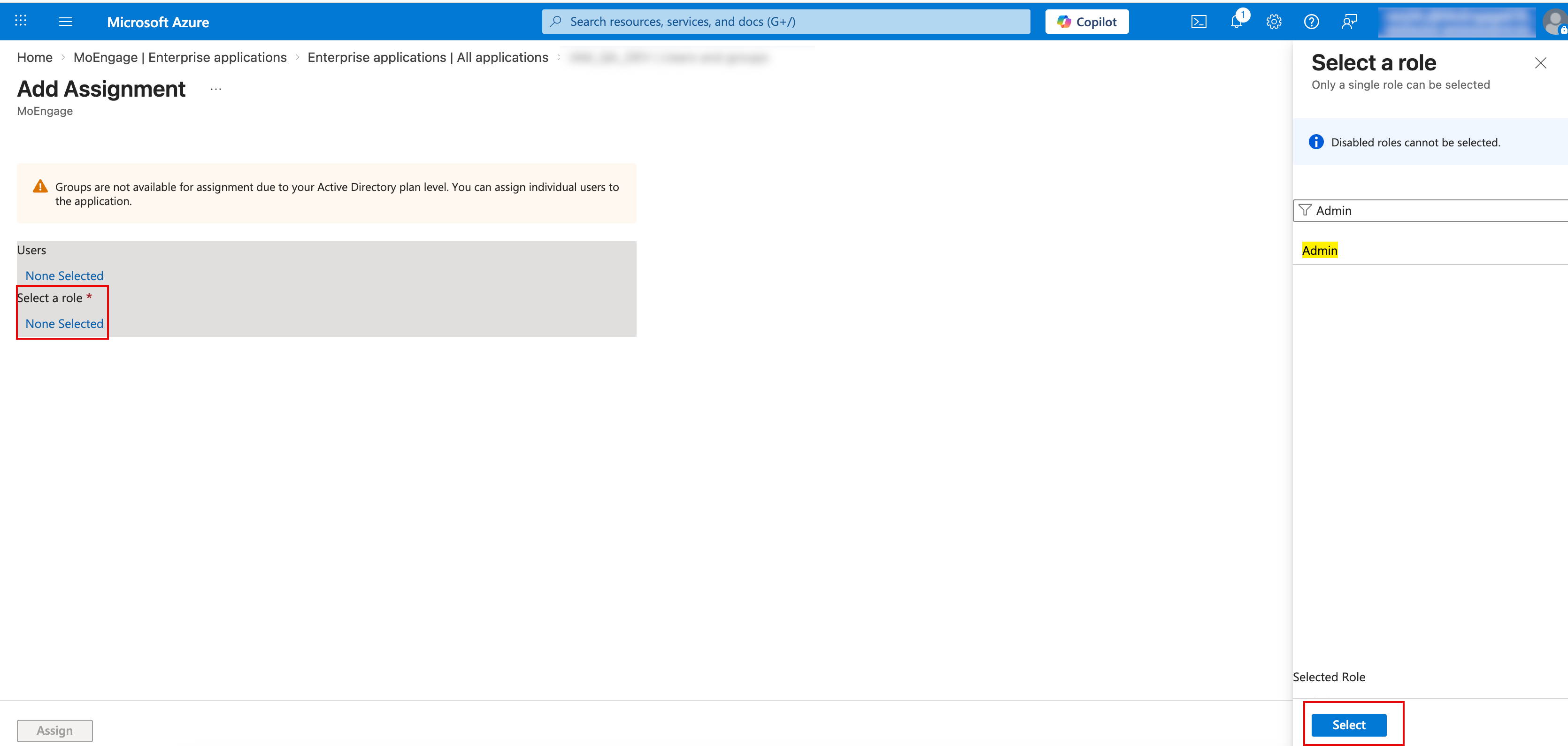Image resolution: width=1568 pixels, height=746 pixels.
Task: Click the Admin role filter field
Action: tap(1430, 211)
